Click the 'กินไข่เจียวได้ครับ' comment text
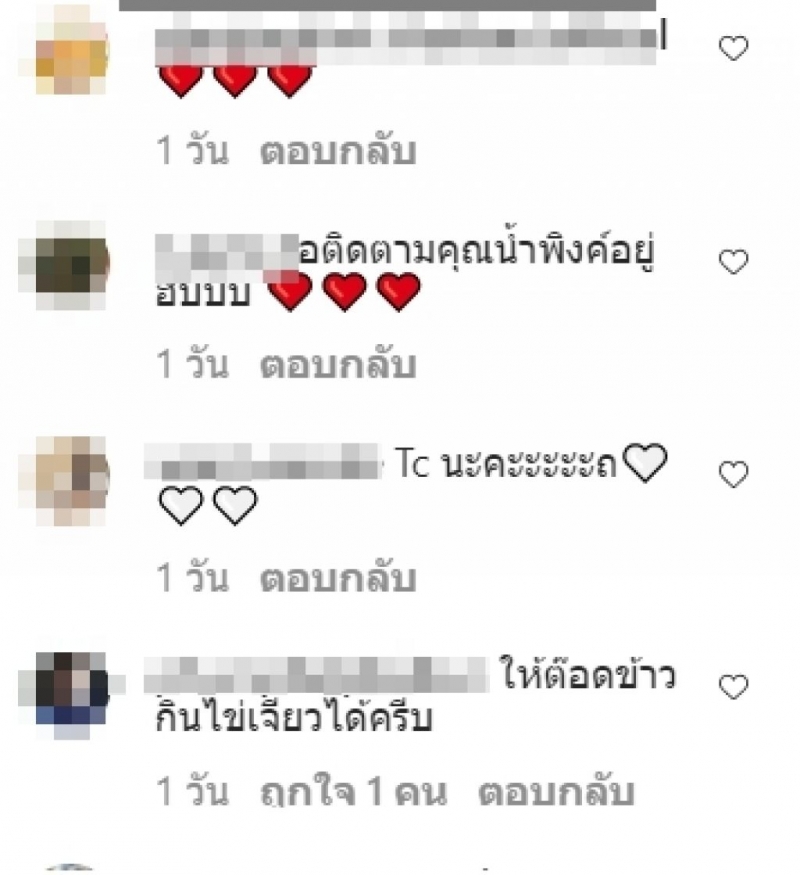Viewport: 800px width, 875px height. pyautogui.click(x=294, y=718)
